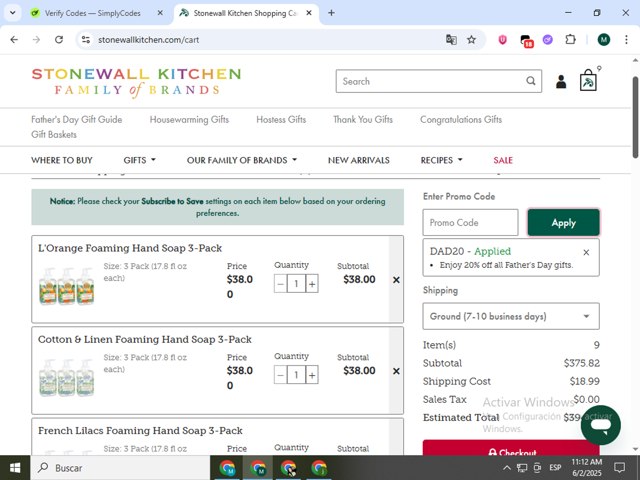The image size is (640, 480).
Task: Open the Windows Start menu
Action: point(15,468)
